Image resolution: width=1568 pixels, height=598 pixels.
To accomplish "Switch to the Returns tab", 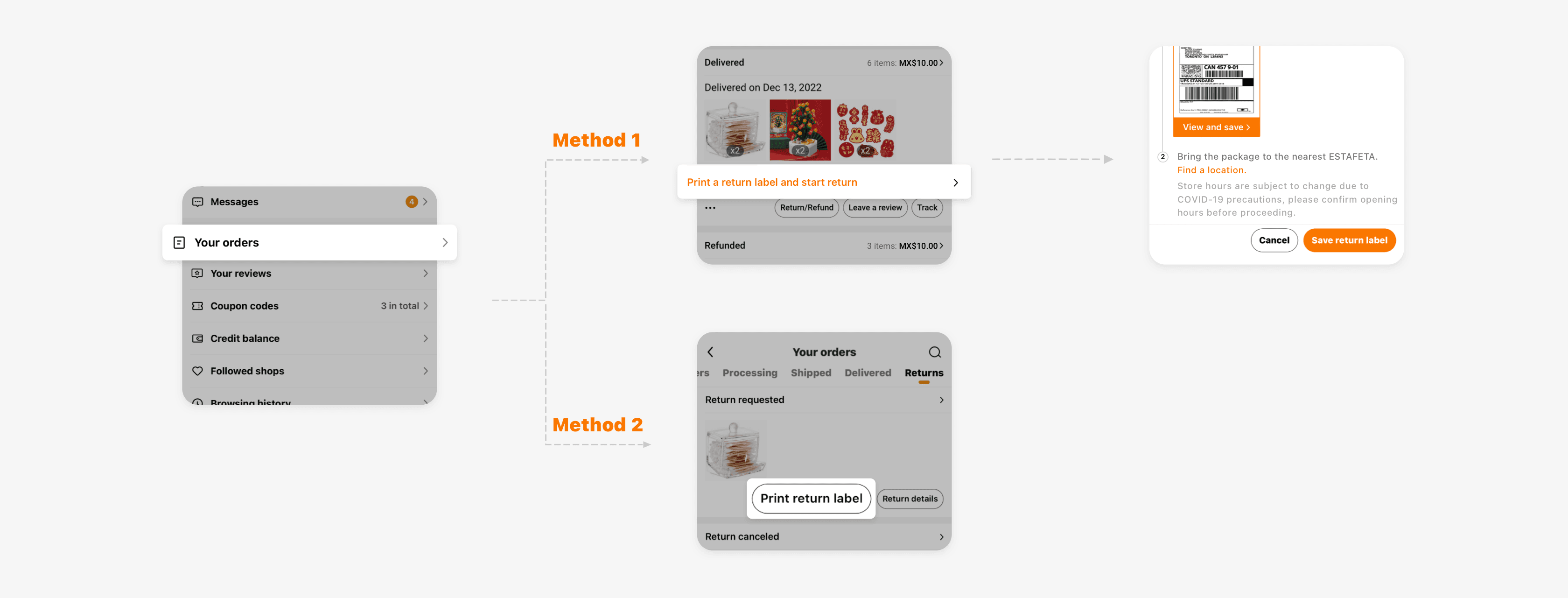I will tap(924, 373).
